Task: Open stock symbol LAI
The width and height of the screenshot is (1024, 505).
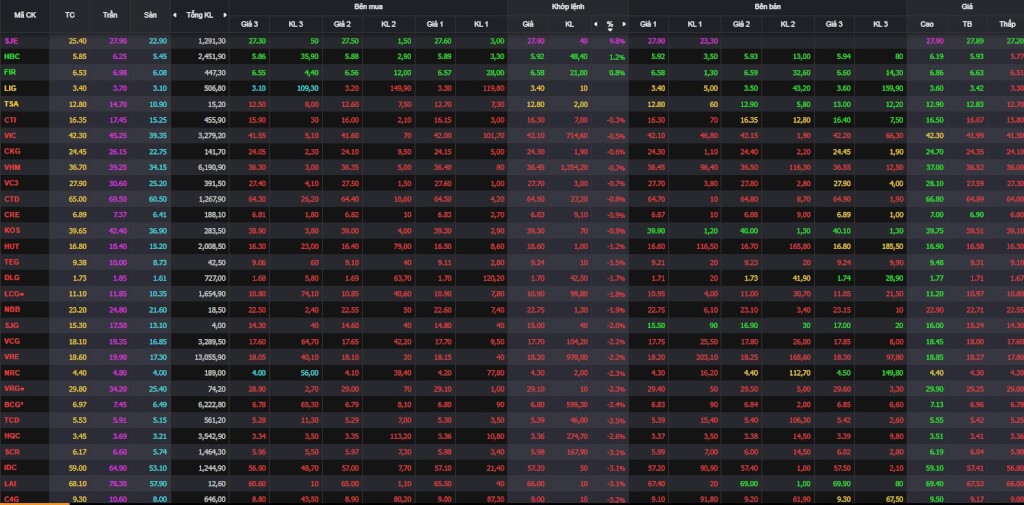Action: click(10, 483)
